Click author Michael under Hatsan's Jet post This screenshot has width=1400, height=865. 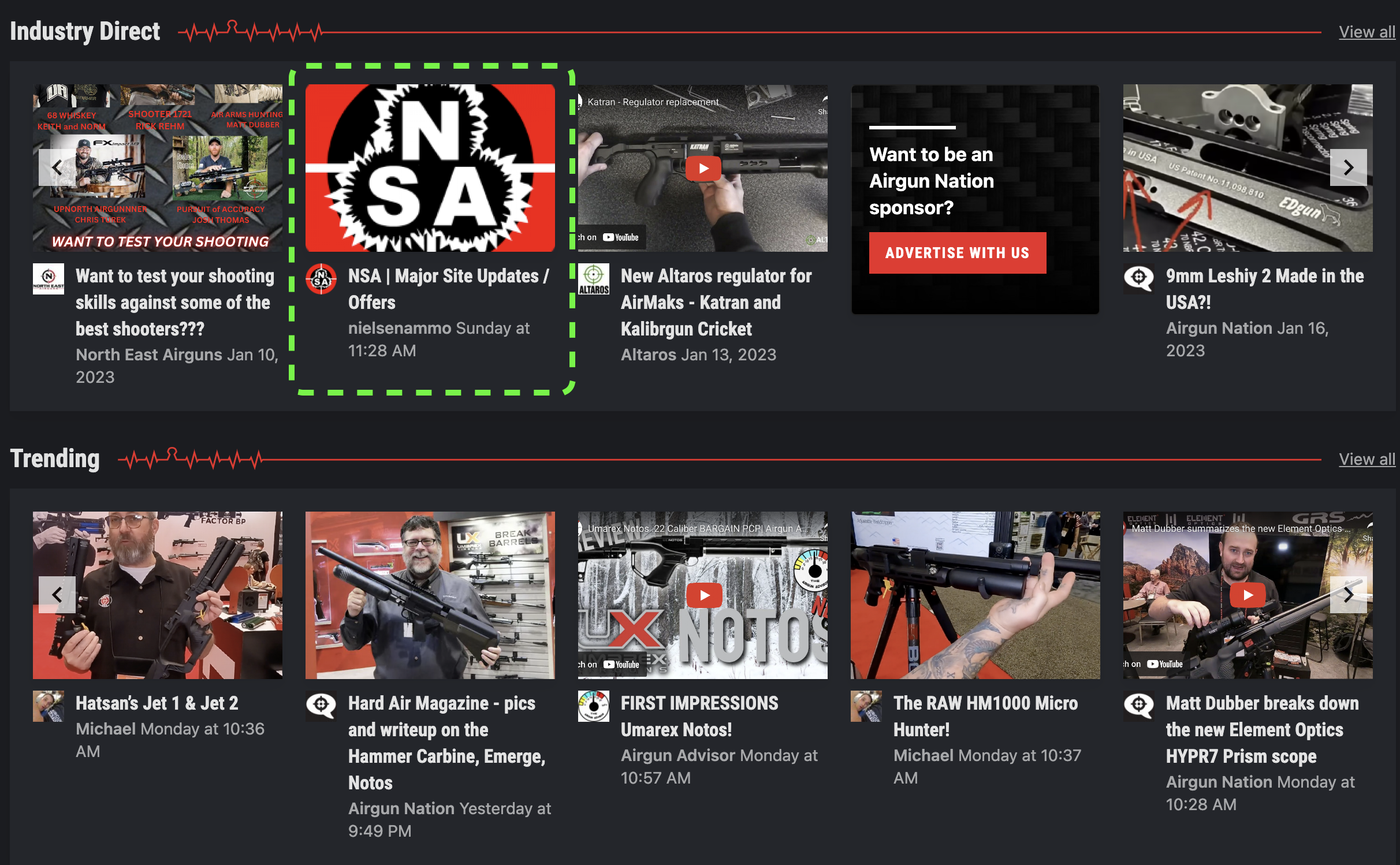tap(106, 729)
